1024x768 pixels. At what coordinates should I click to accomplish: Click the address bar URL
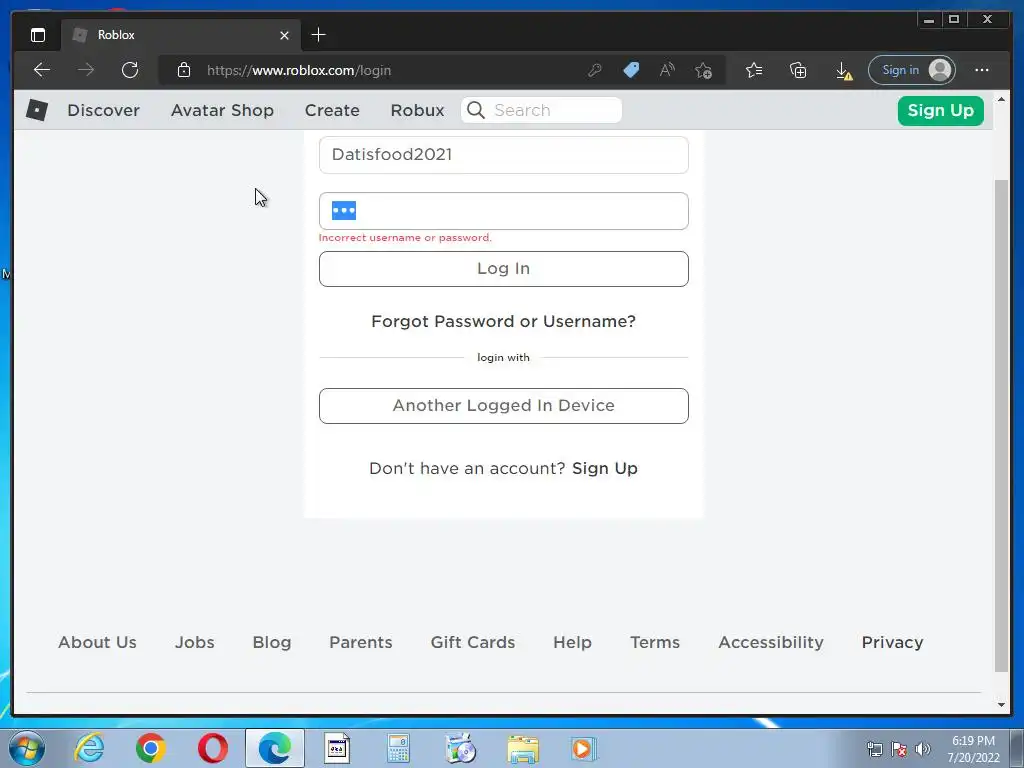pos(299,71)
